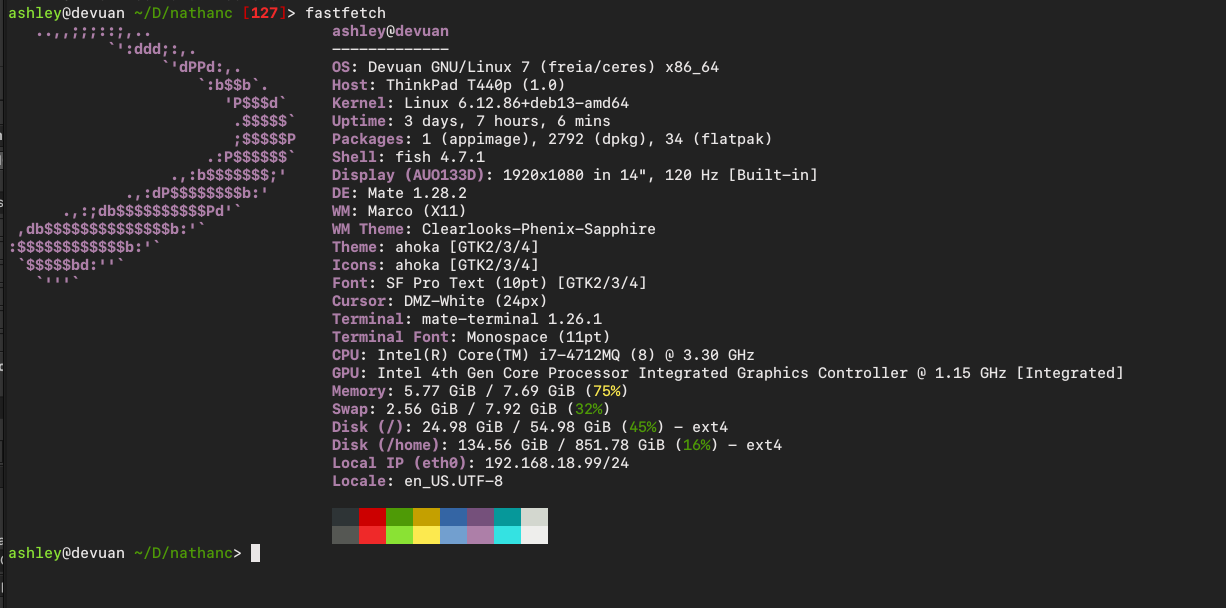Click the 'WM Theme: Clearlooks-Phenix-Sapphire' line
This screenshot has height=608, width=1226.
pos(494,229)
